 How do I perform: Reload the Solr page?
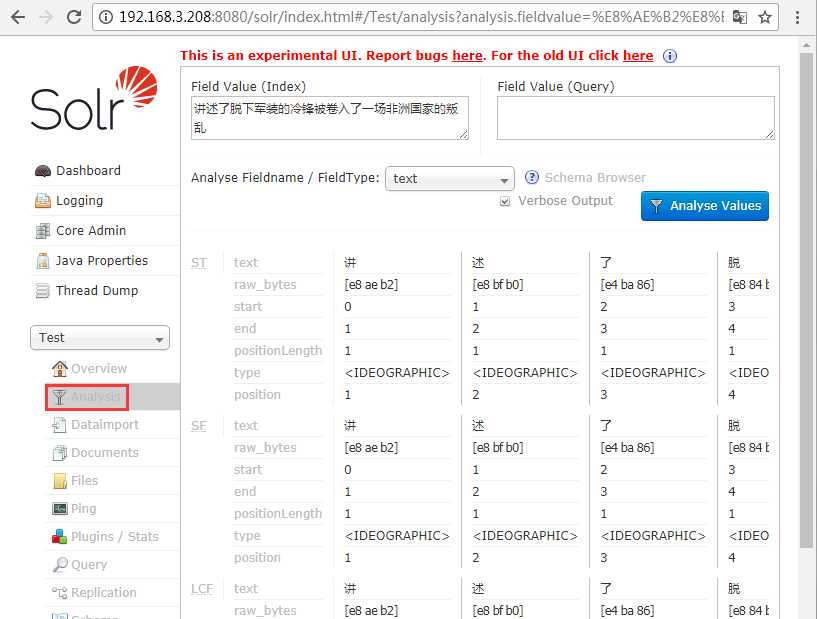pyautogui.click(x=74, y=17)
